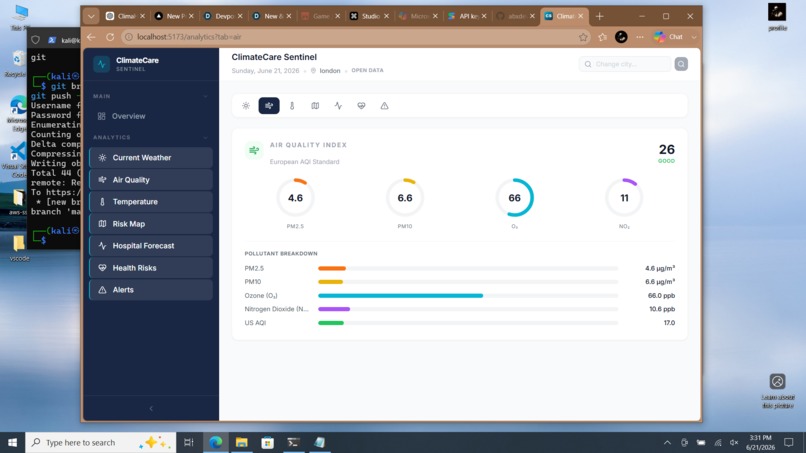Click the map icon tab
This screenshot has height=453, width=806.
coord(315,106)
